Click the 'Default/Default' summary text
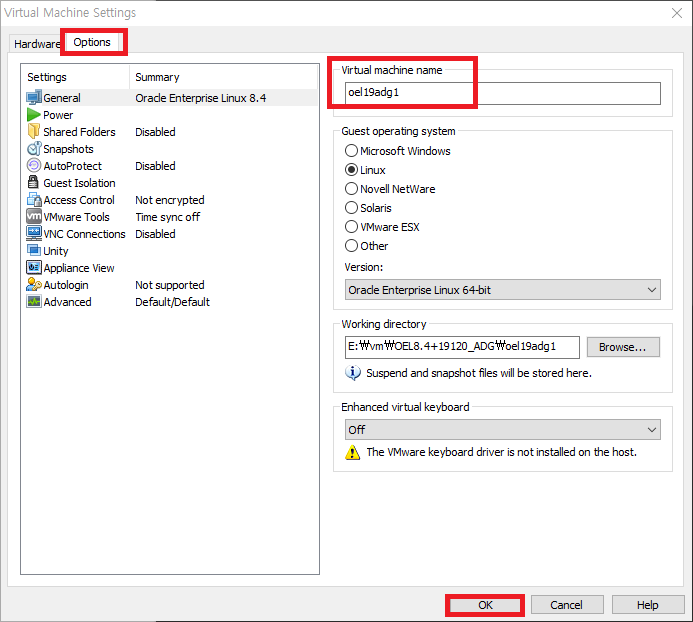The image size is (693, 622). (172, 302)
